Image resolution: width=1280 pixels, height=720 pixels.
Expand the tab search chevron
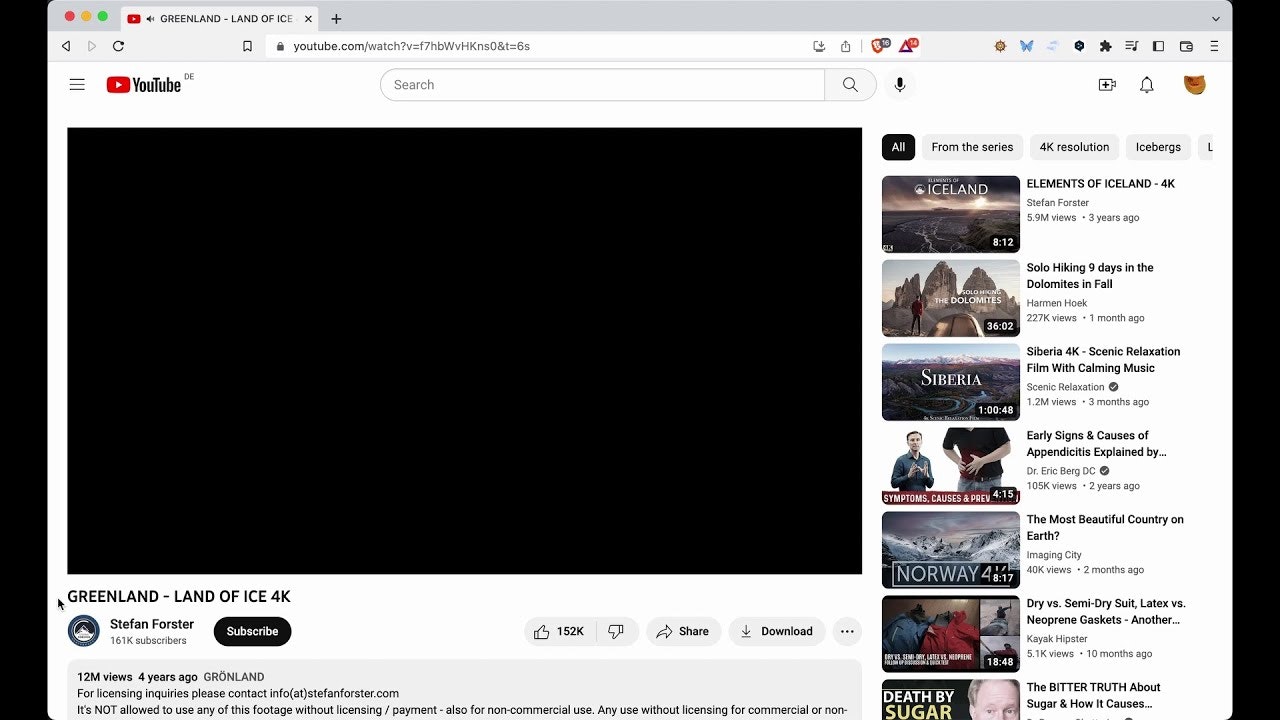tap(1216, 19)
